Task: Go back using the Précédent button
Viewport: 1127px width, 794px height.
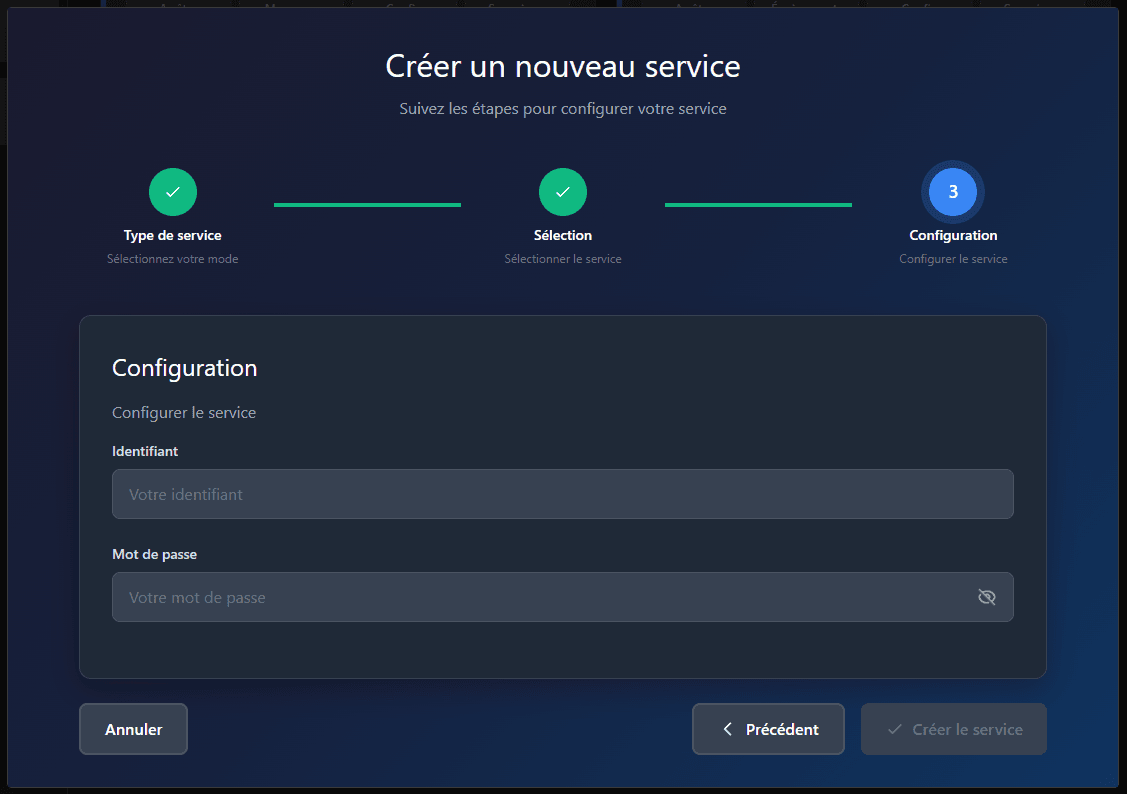Action: 768,729
